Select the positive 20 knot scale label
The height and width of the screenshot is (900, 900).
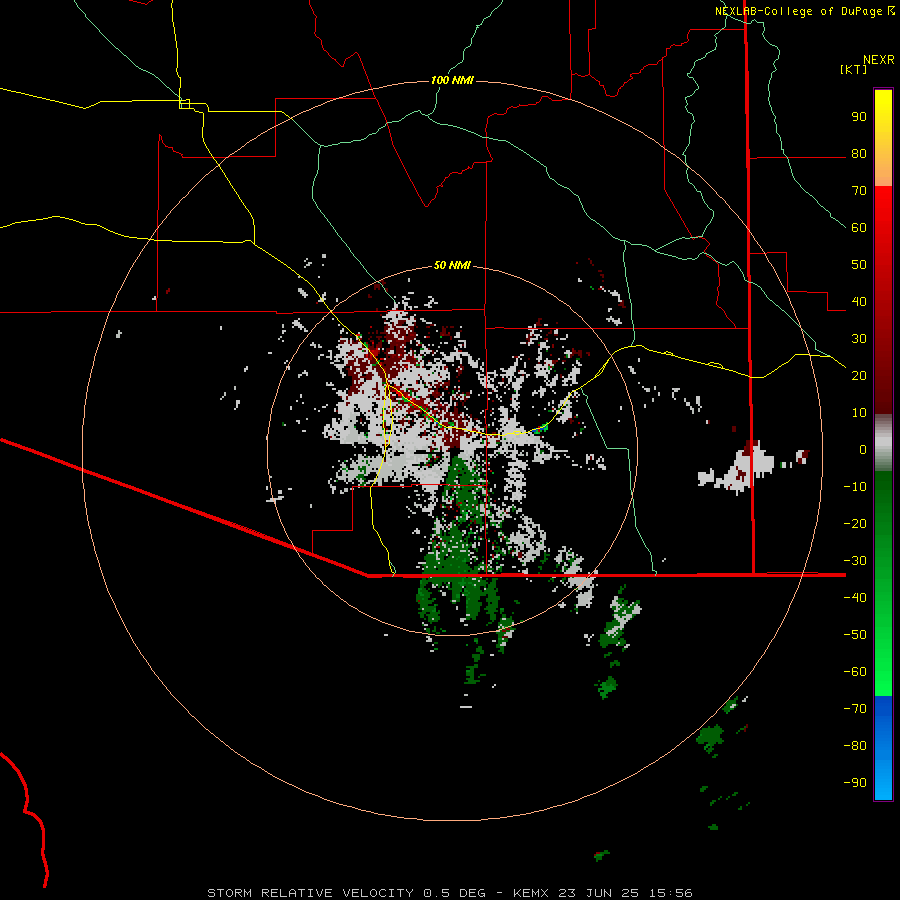click(x=859, y=375)
